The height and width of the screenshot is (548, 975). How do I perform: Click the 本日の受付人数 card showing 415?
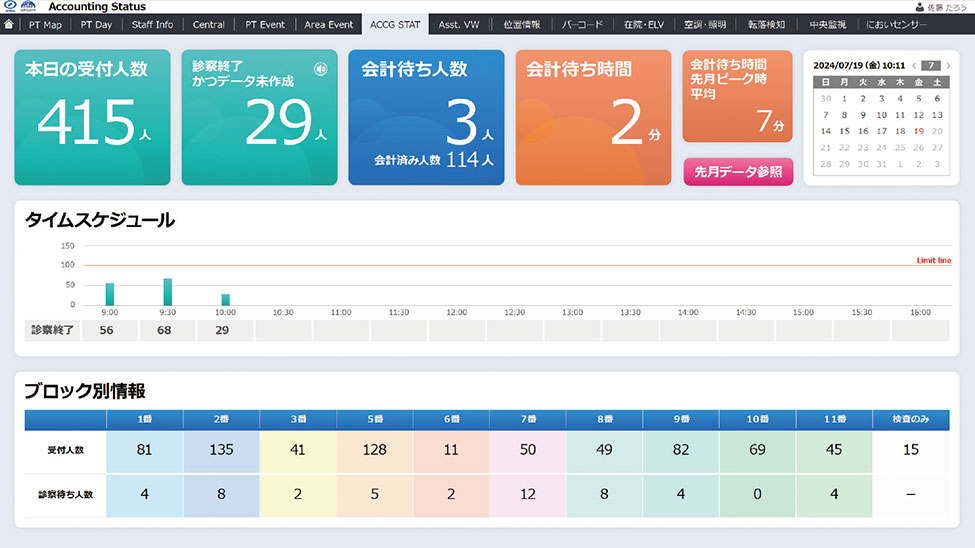92,118
